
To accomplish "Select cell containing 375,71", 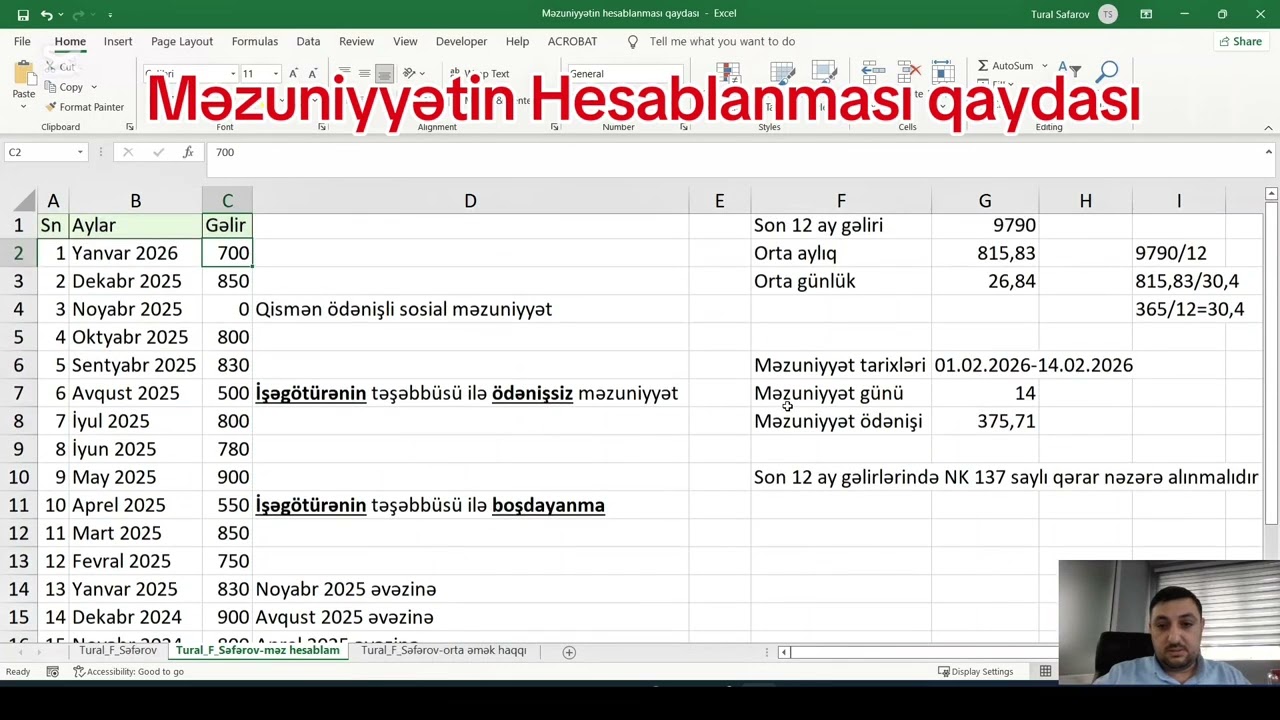I will [x=985, y=421].
